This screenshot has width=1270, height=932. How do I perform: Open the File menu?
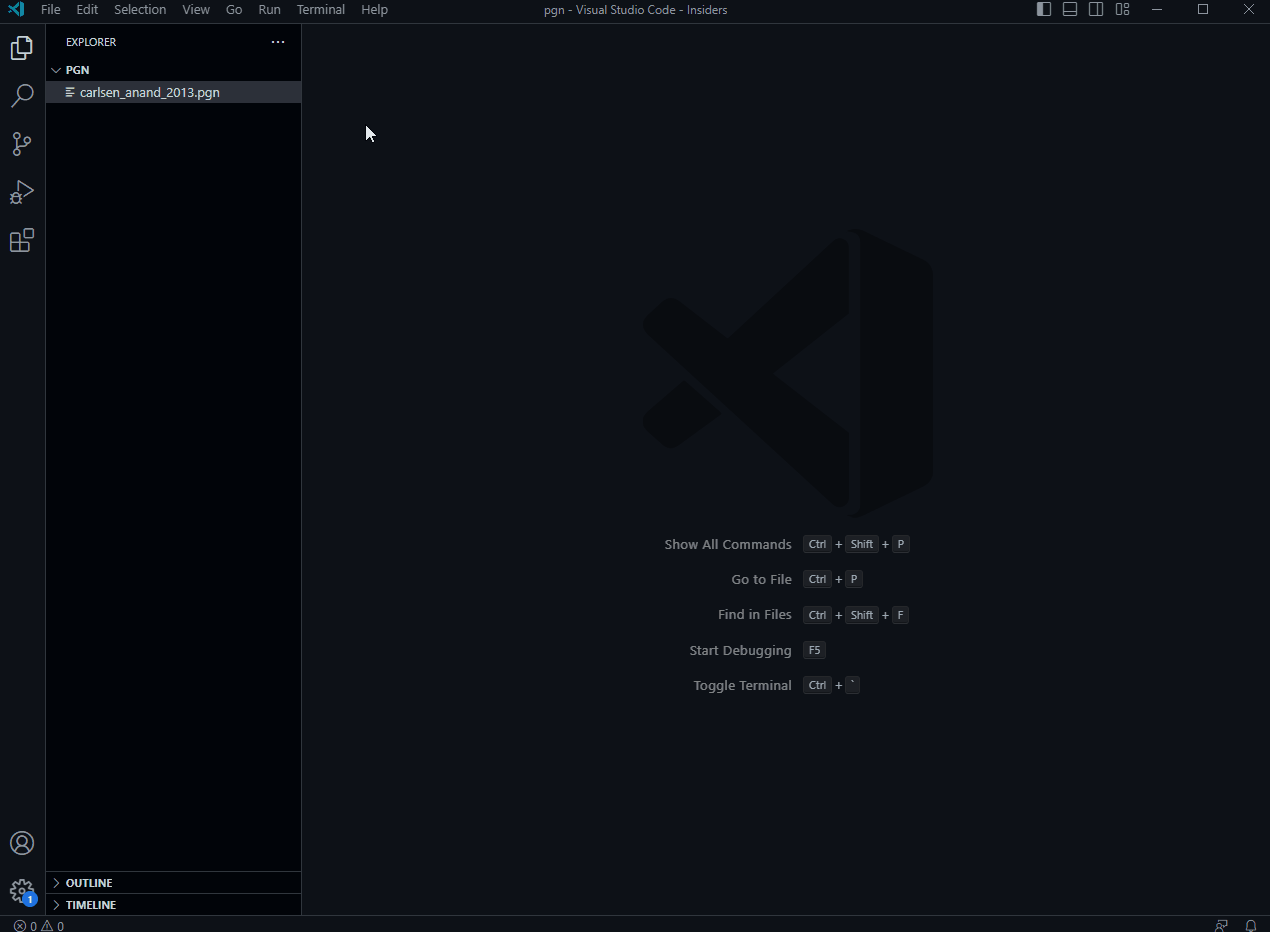click(50, 9)
